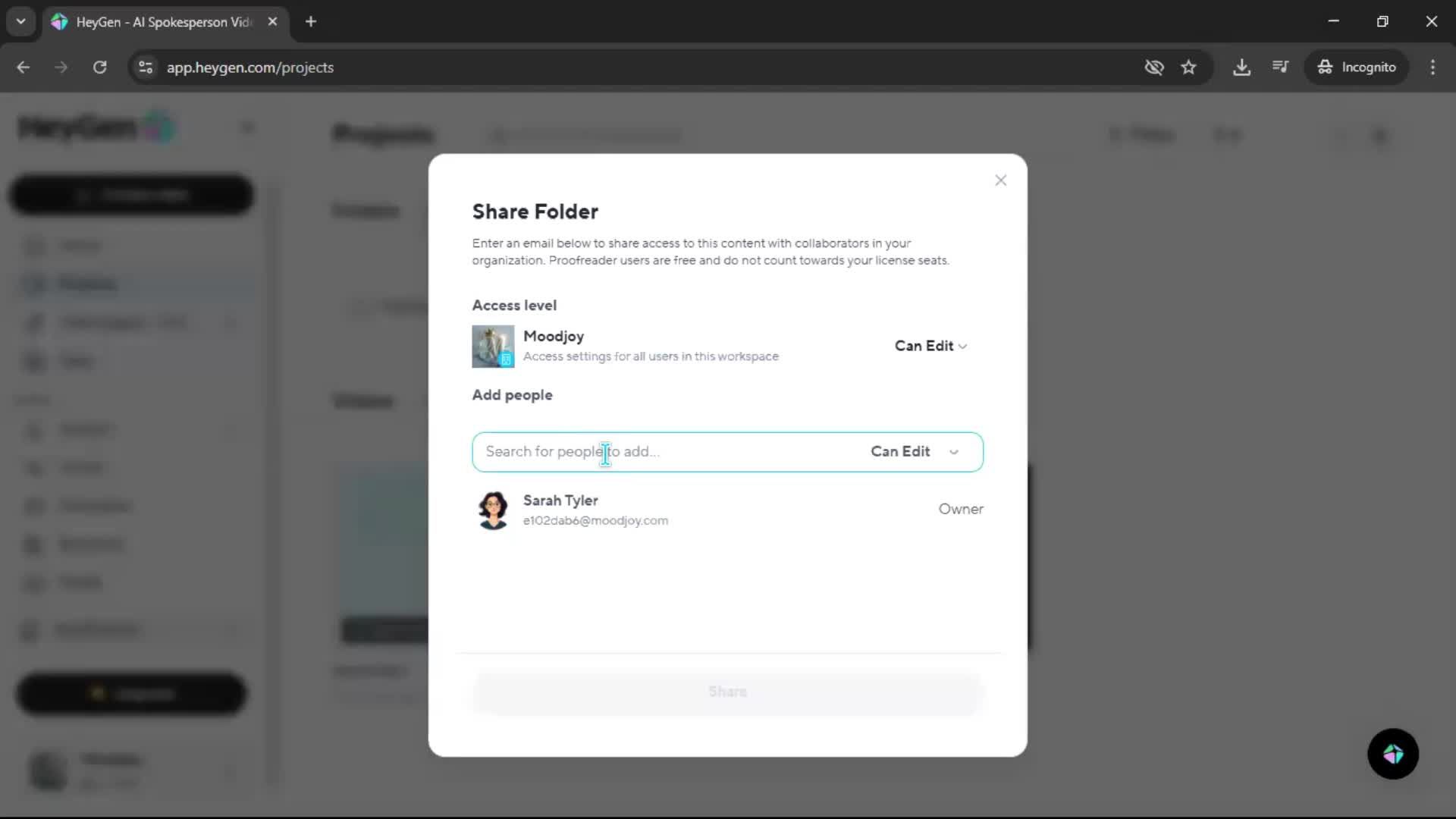This screenshot has width=1456, height=819.
Task: Open a new browser tab
Action: 311,22
